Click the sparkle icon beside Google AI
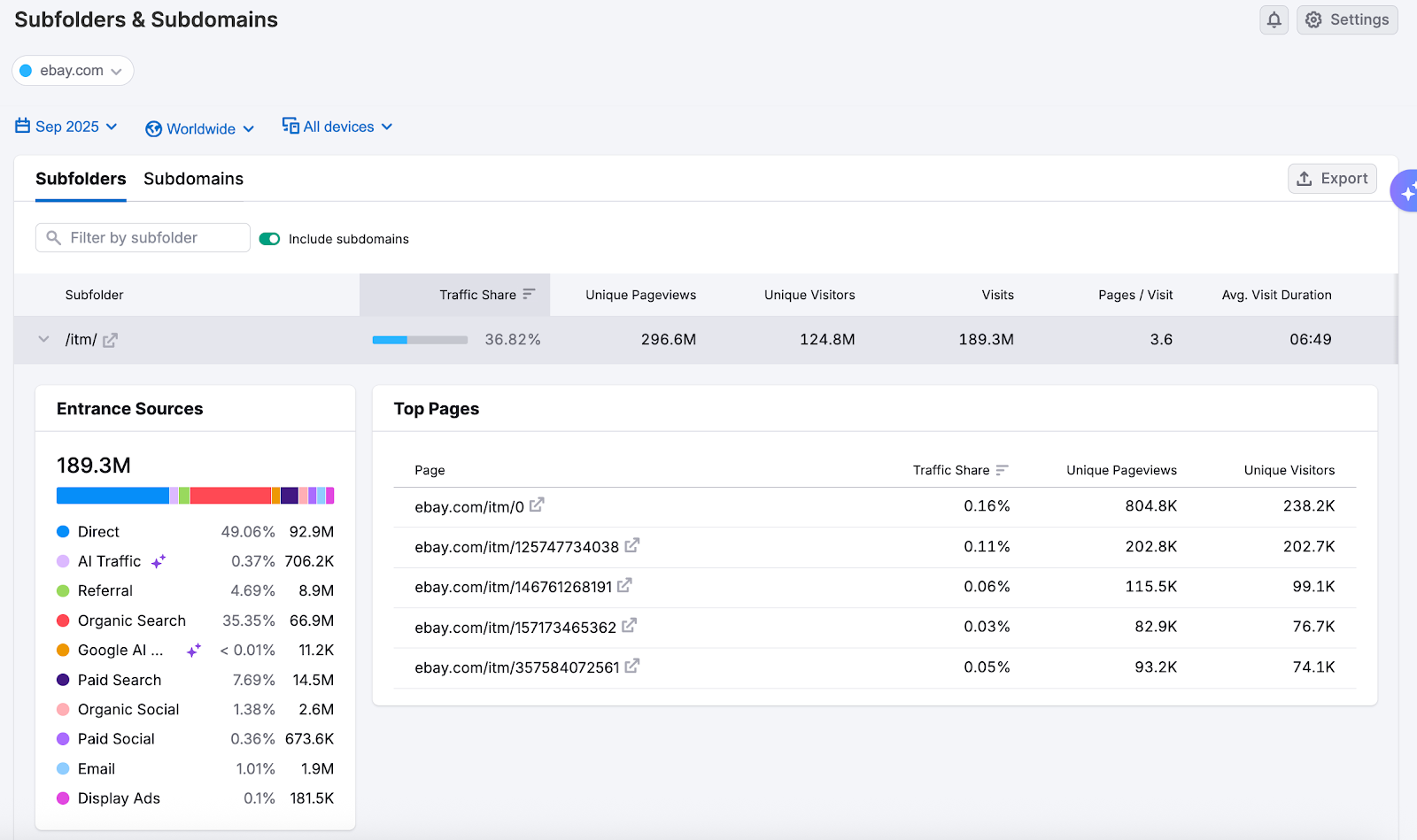Image resolution: width=1417 pixels, height=840 pixels. point(193,650)
